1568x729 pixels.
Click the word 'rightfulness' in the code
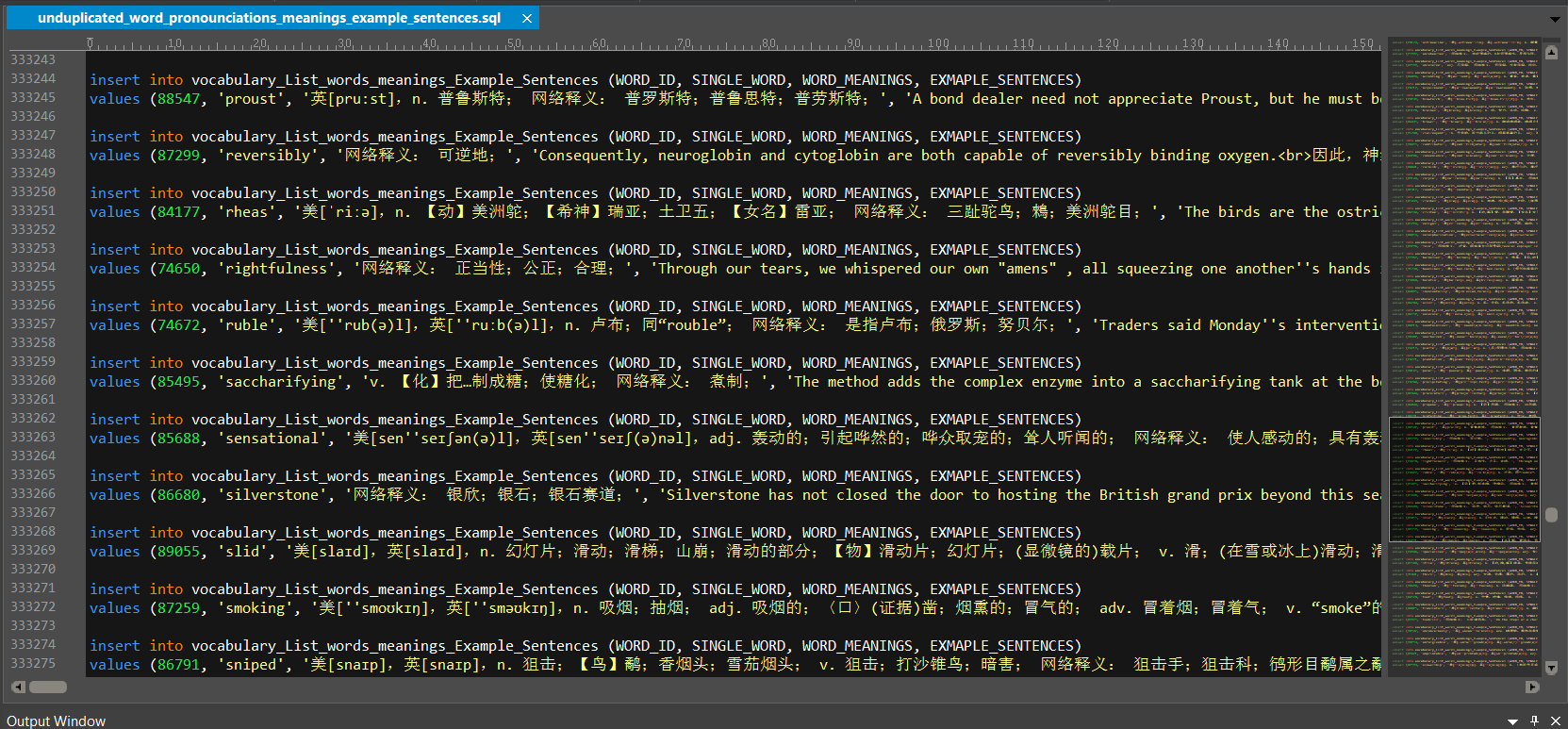[276, 269]
